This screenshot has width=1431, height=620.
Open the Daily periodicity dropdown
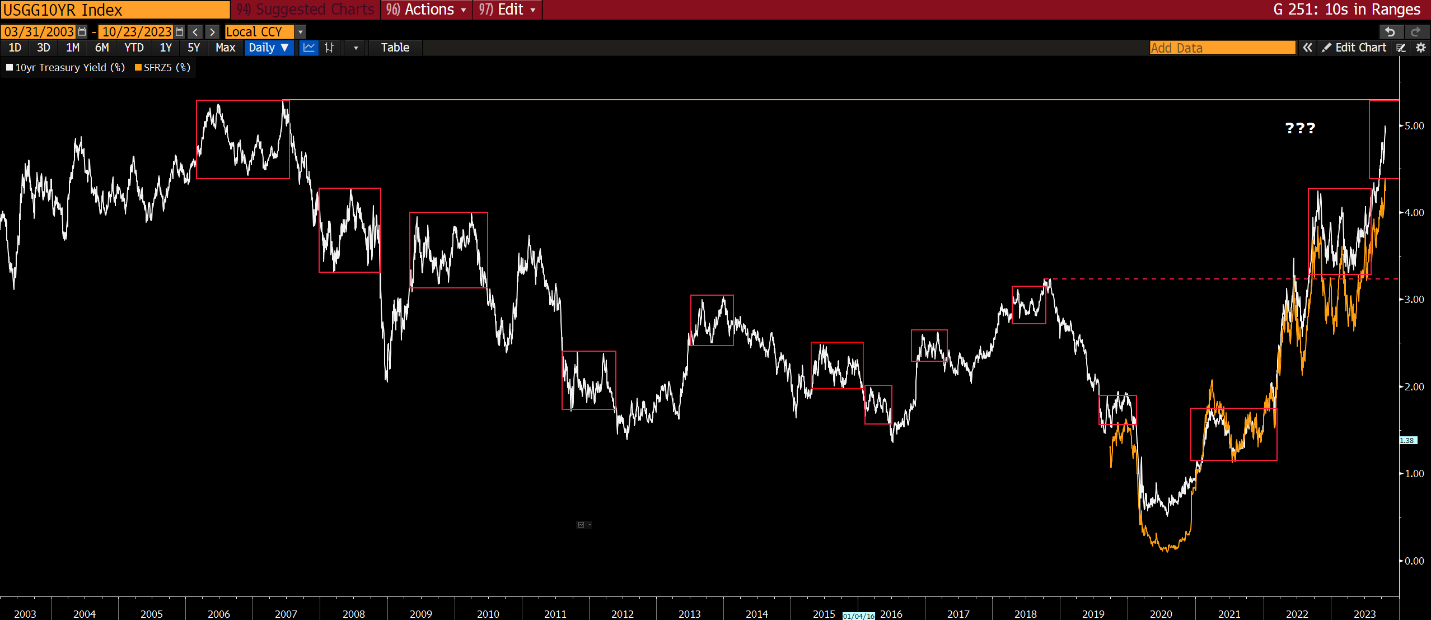click(269, 47)
